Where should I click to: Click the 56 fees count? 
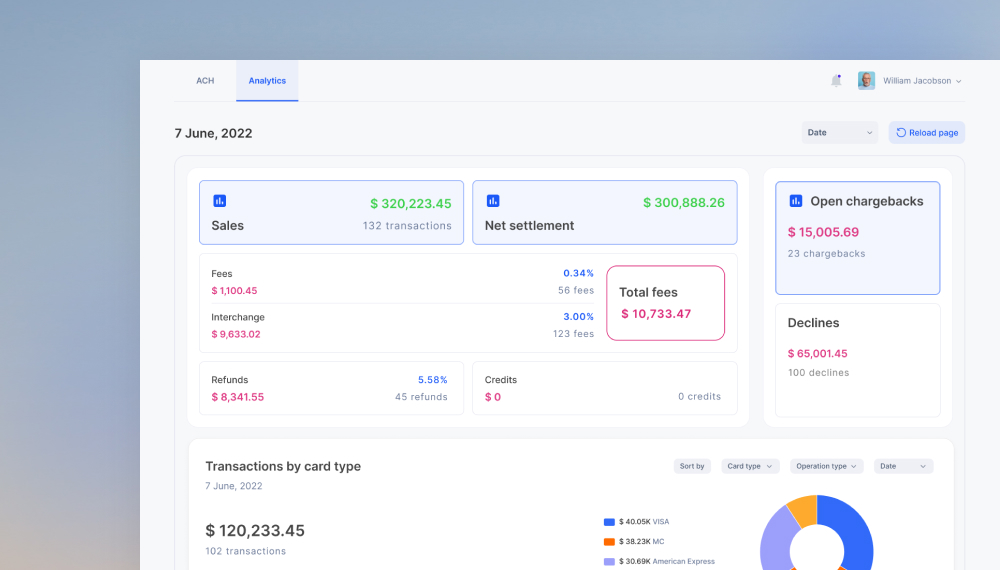point(575,290)
